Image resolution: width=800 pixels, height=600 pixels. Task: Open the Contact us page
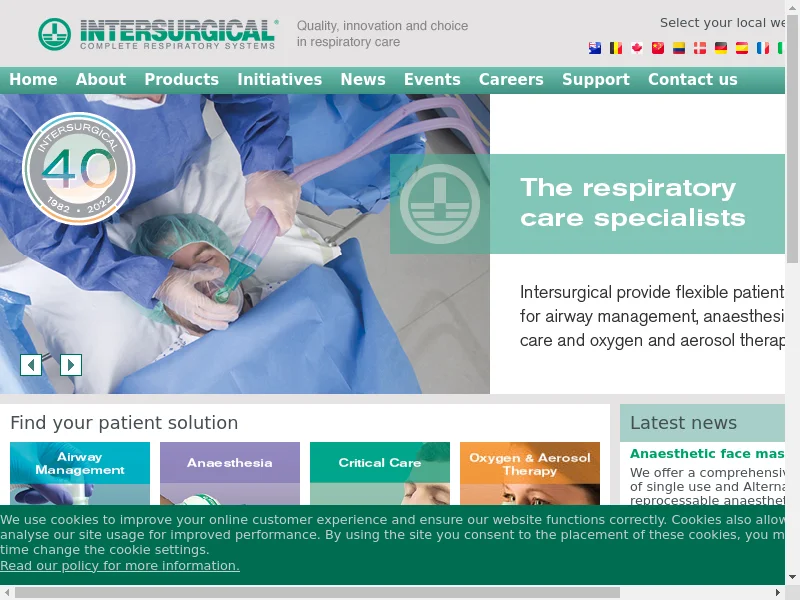click(x=693, y=80)
